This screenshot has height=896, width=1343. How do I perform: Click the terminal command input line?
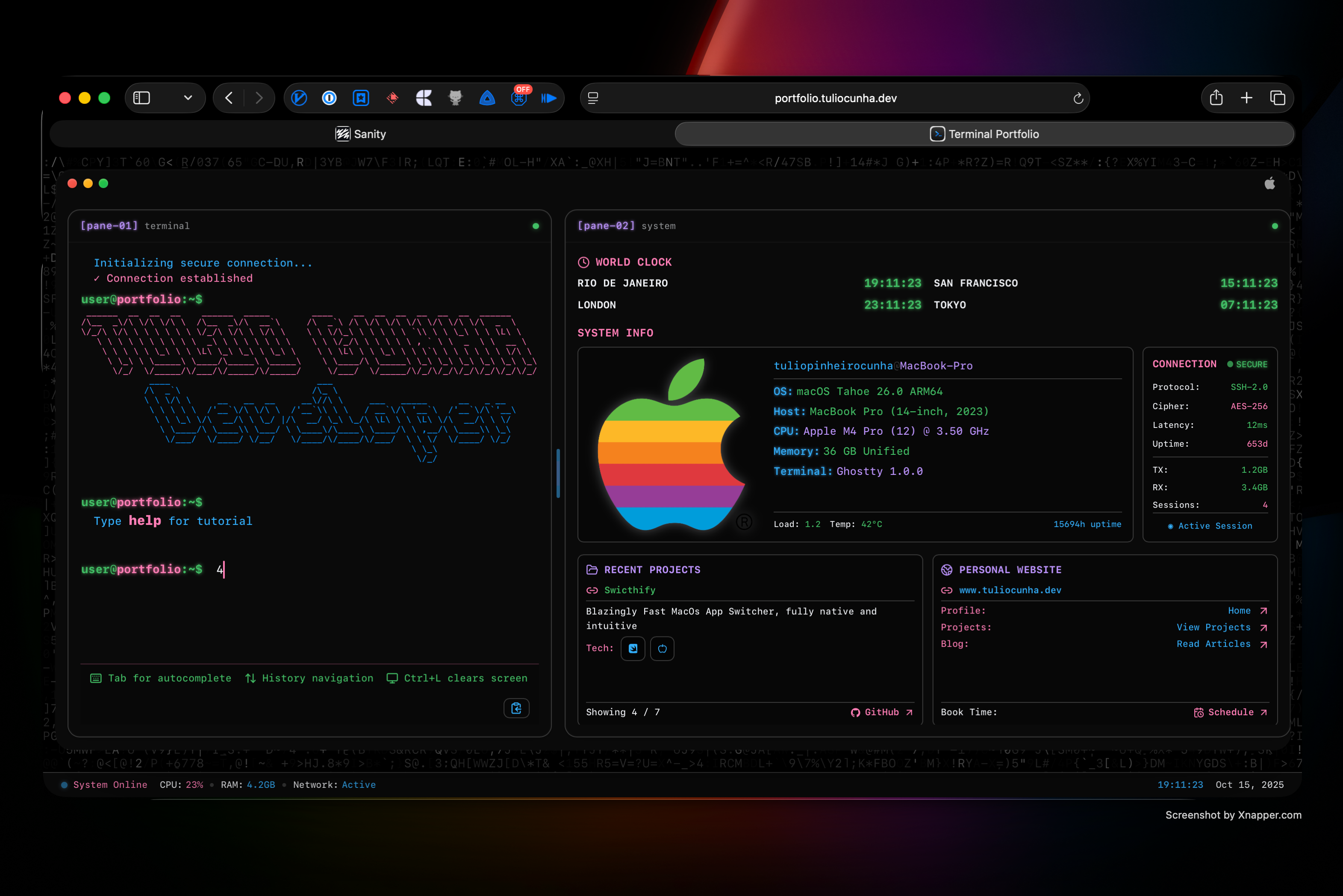(309, 569)
